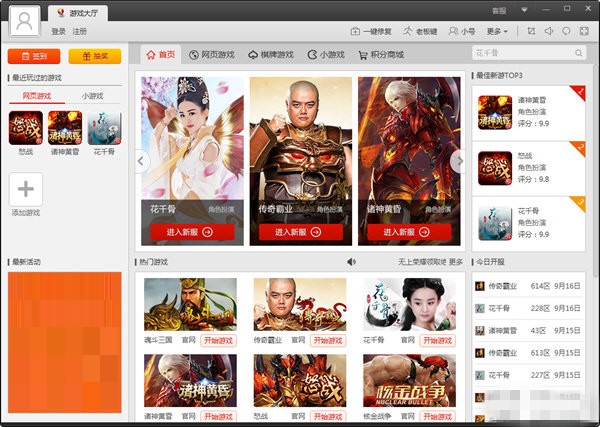Click the plus 添加游戏 add game button

26,189
